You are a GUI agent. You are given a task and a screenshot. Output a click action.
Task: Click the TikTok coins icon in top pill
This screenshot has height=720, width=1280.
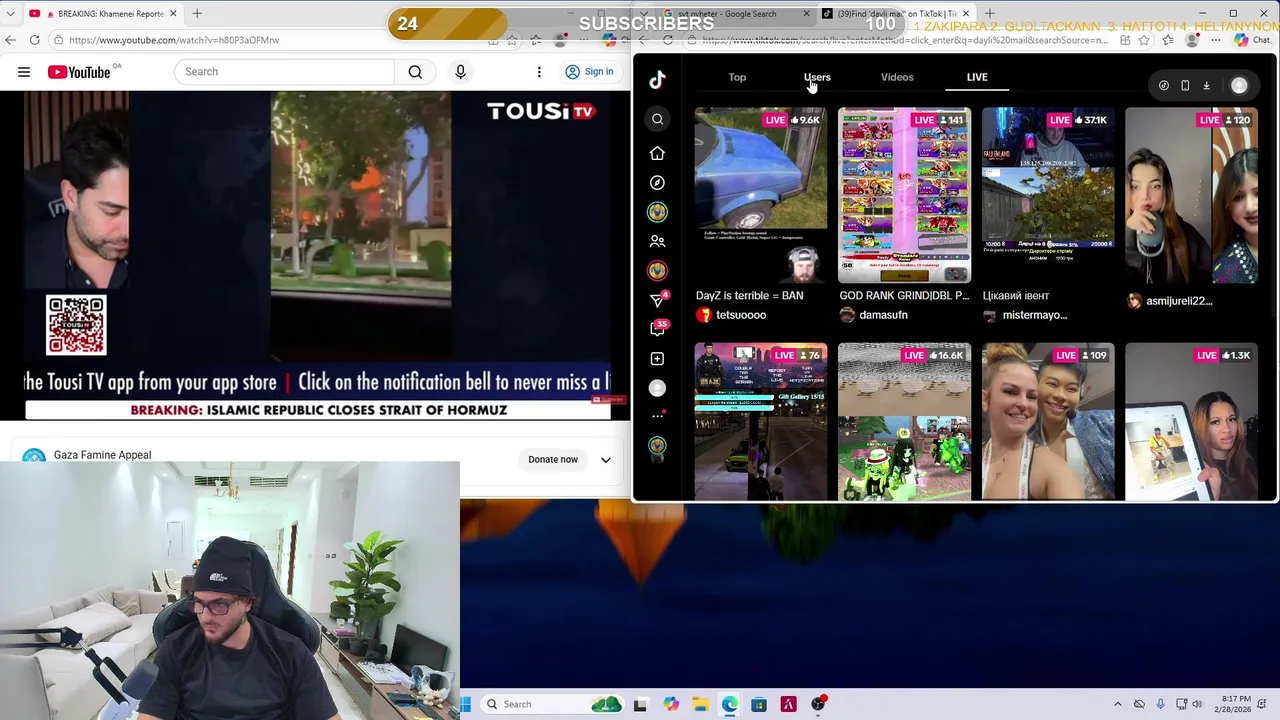pos(1164,86)
